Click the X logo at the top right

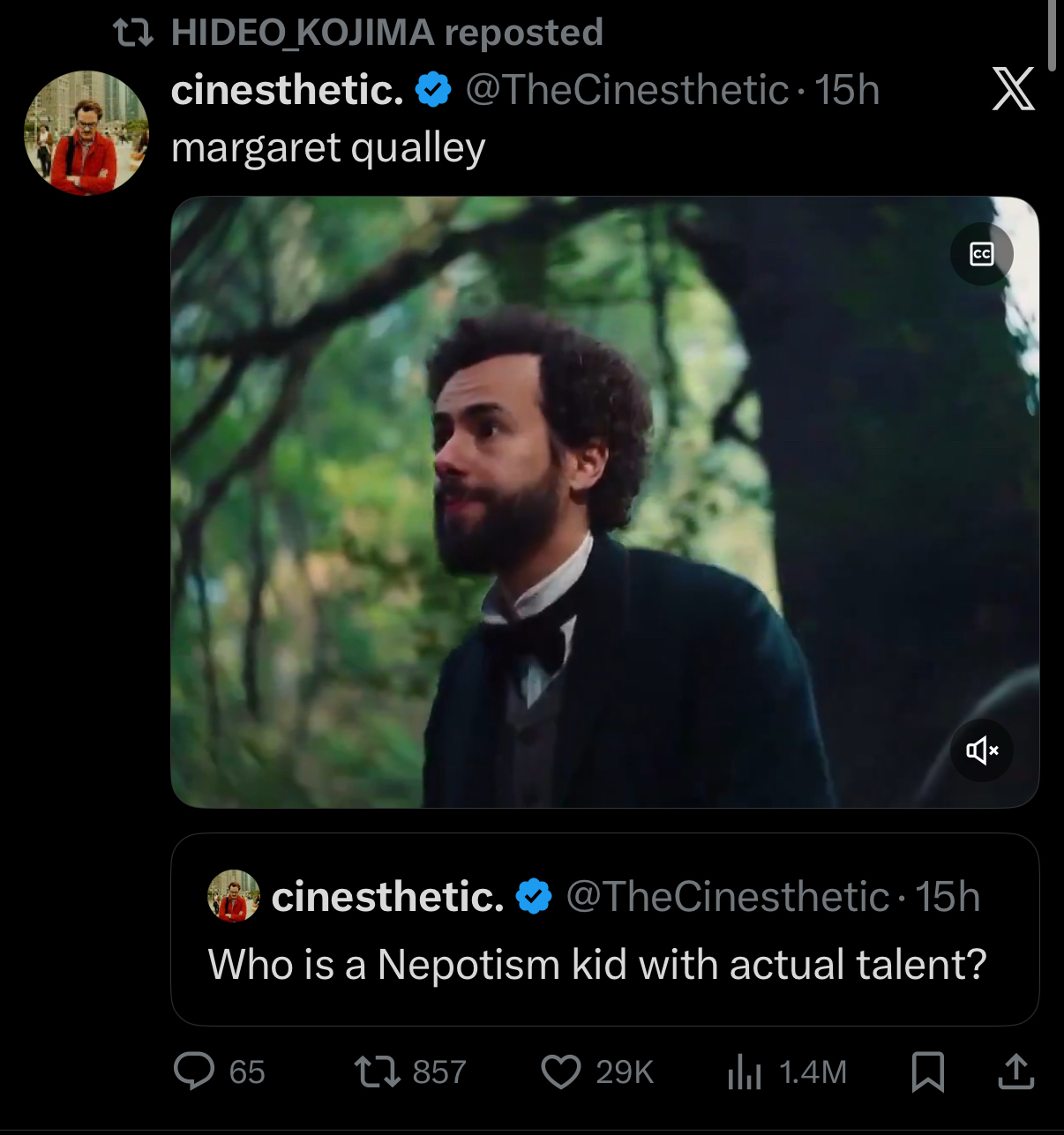point(1013,89)
